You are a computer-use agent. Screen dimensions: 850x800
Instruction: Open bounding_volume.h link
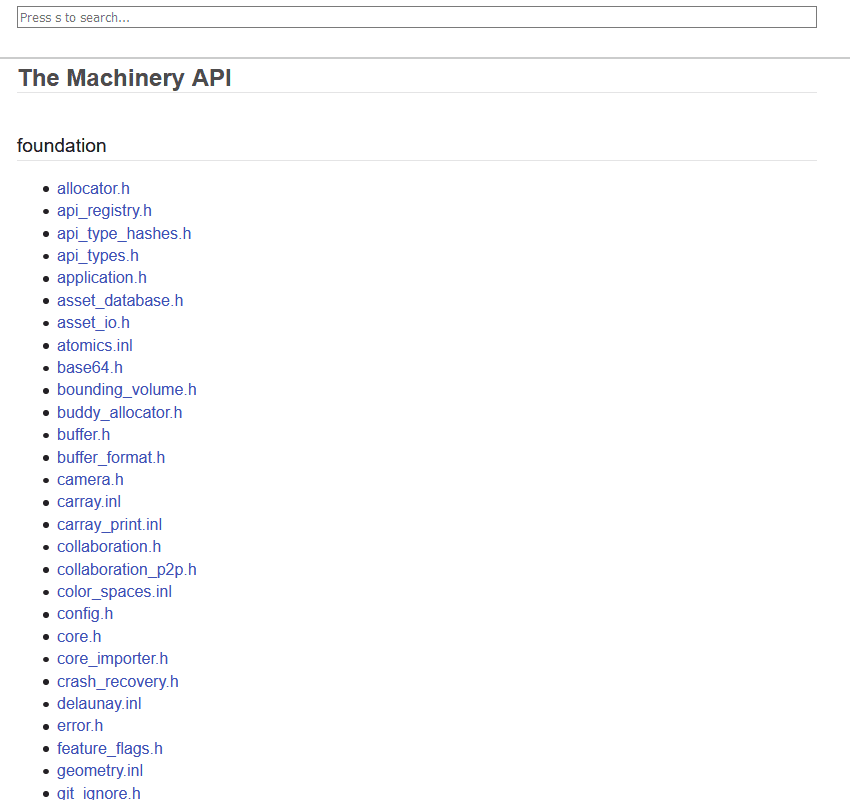tap(127, 390)
